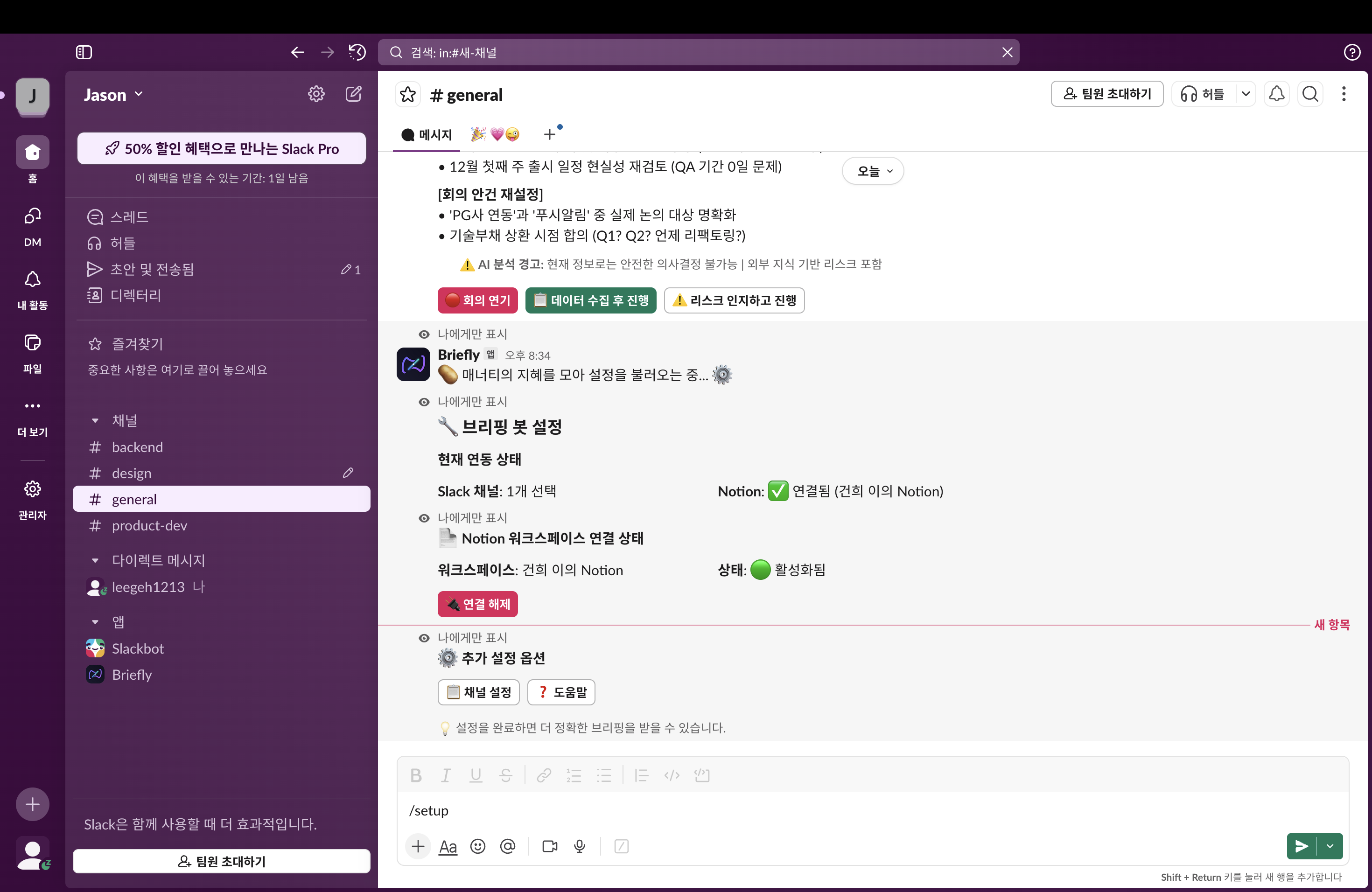1372x892 pixels.
Task: Click the 연결 해제 button
Action: click(x=477, y=604)
